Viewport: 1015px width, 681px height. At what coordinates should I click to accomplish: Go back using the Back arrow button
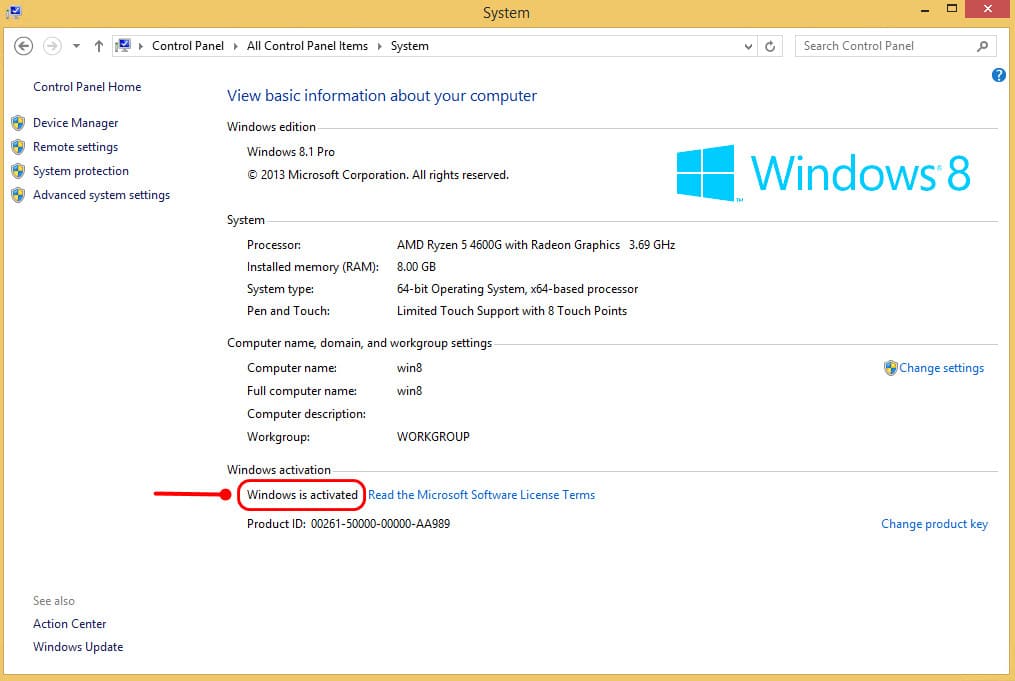[23, 46]
